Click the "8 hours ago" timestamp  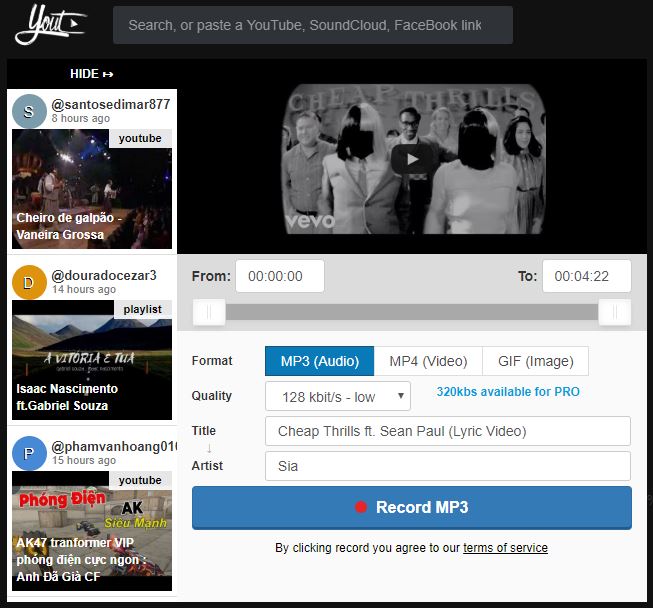coord(81,118)
